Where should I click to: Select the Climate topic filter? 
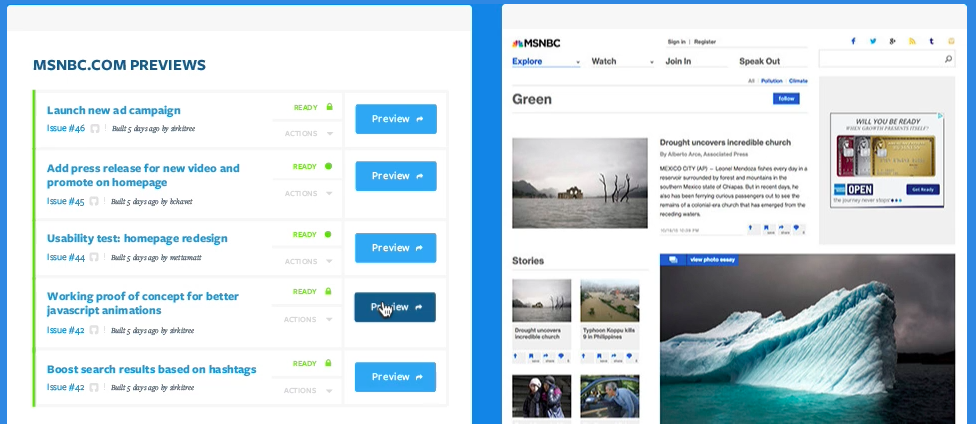[798, 81]
